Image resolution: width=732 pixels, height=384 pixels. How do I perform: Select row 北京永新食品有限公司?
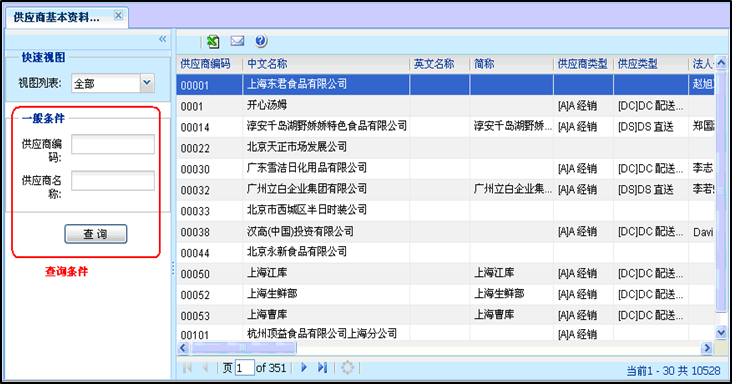pyautogui.click(x=445, y=253)
